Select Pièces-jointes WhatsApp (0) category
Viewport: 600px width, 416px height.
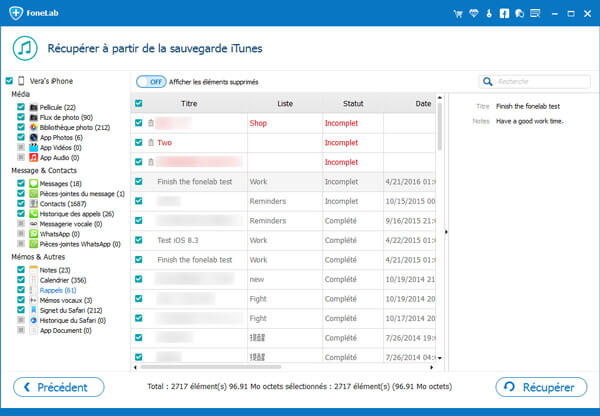[x=80, y=244]
